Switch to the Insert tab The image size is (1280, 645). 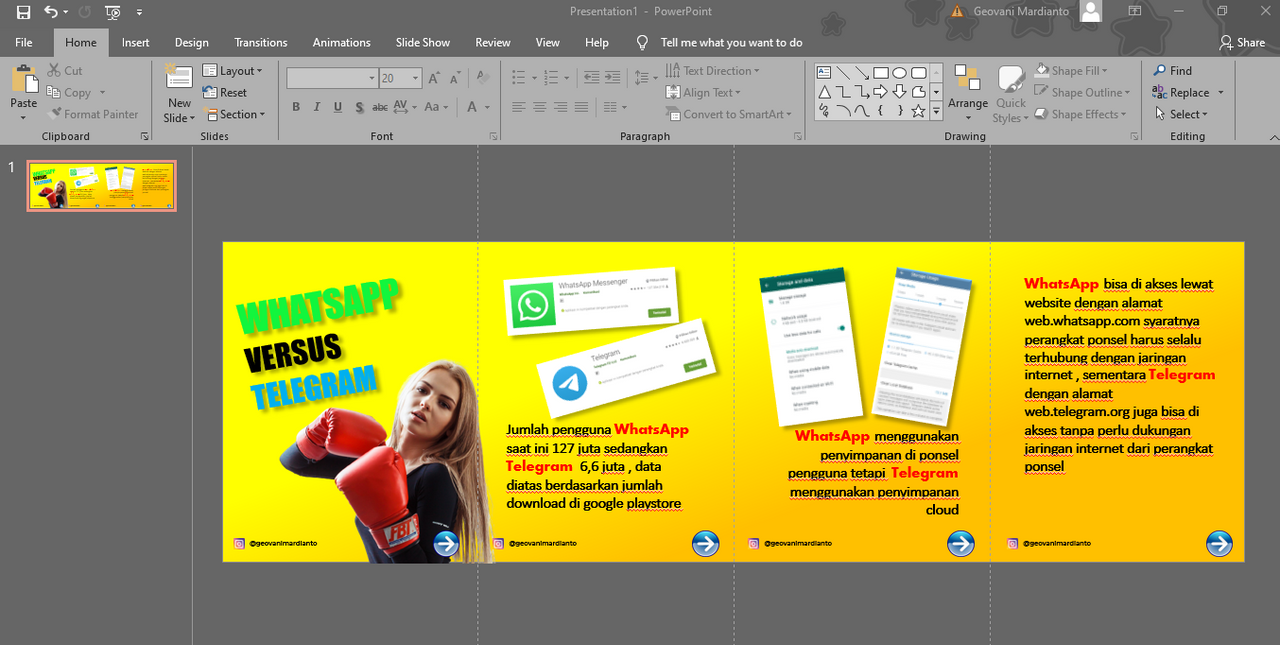pyautogui.click(x=136, y=43)
